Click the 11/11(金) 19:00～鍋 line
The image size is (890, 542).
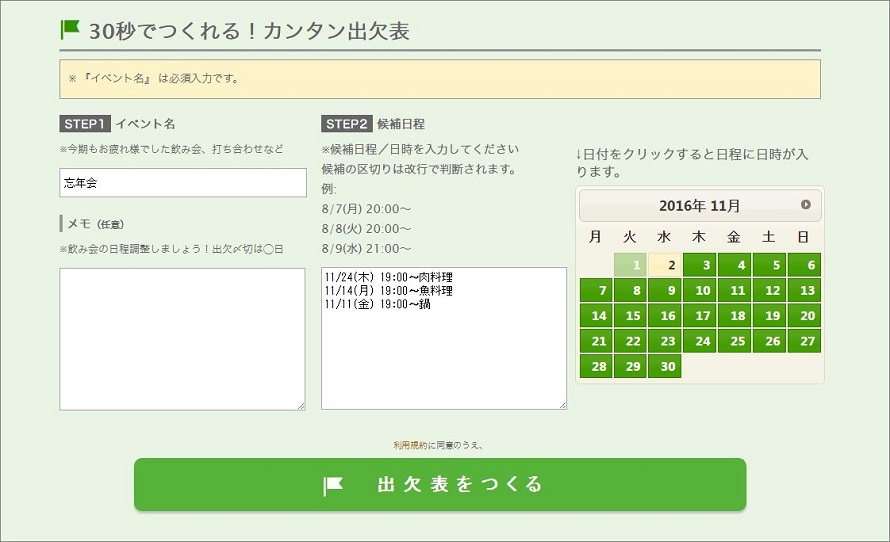[378, 304]
